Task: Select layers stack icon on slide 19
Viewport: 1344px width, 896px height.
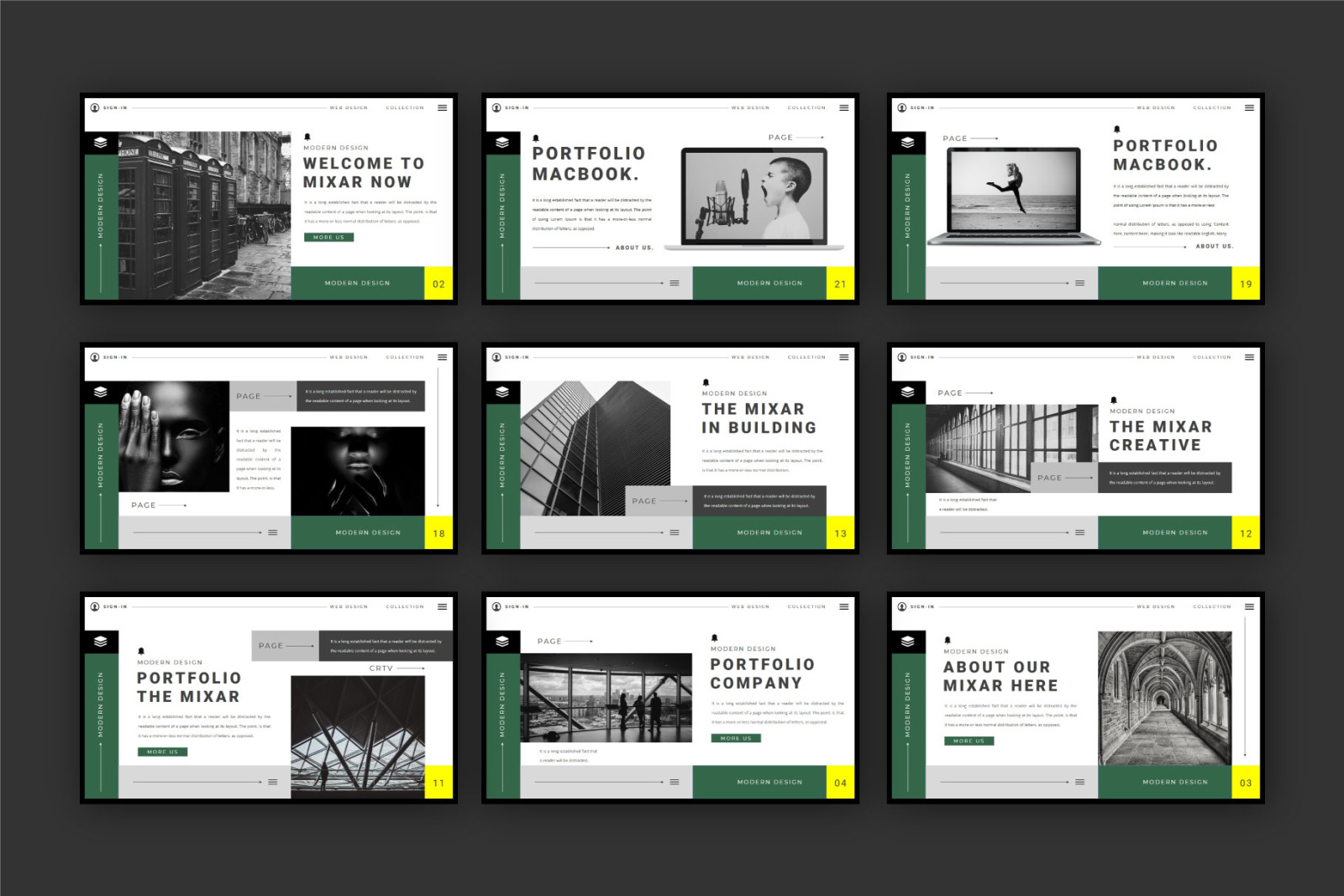Action: pos(907,143)
